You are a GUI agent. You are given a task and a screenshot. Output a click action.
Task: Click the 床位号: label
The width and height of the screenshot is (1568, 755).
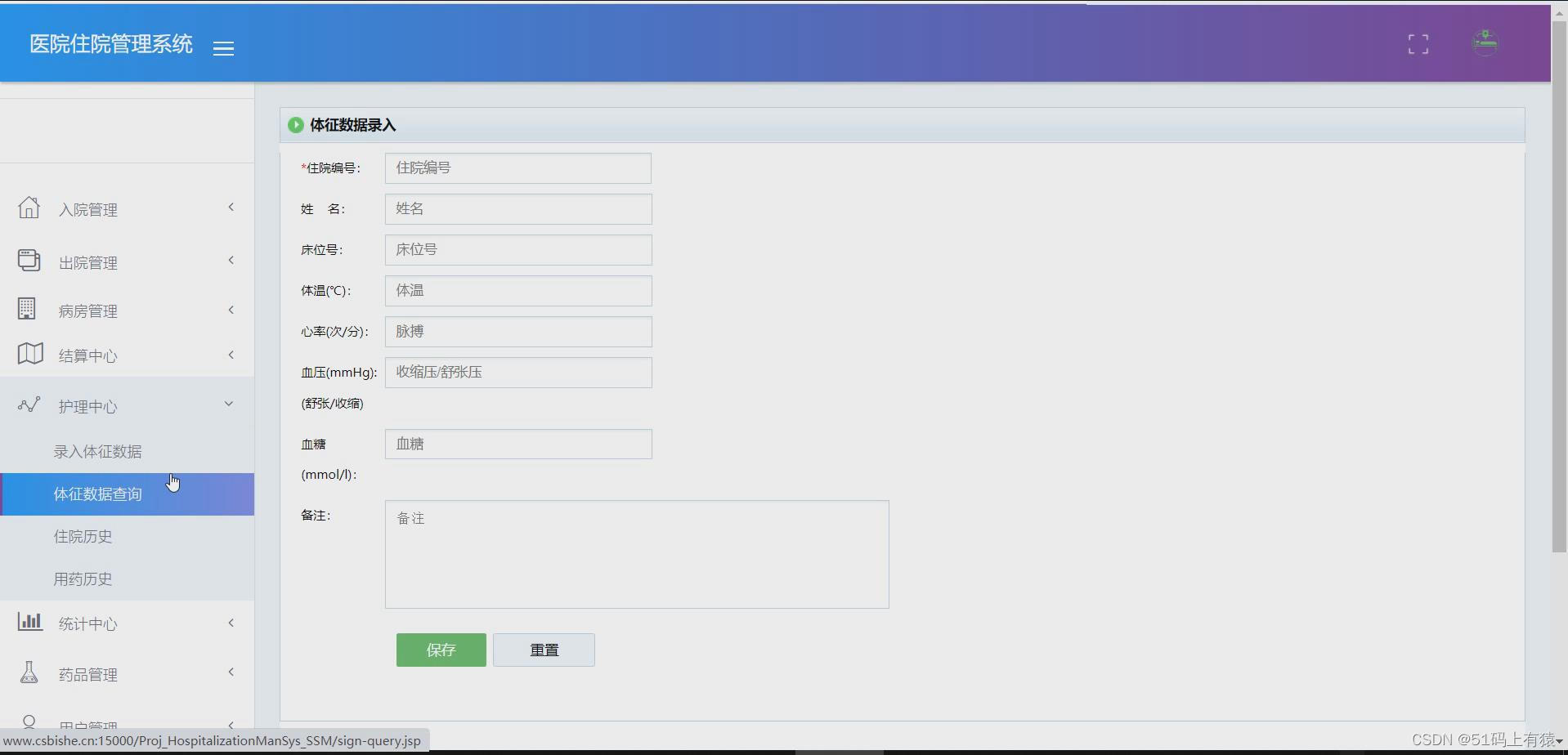pyautogui.click(x=322, y=250)
